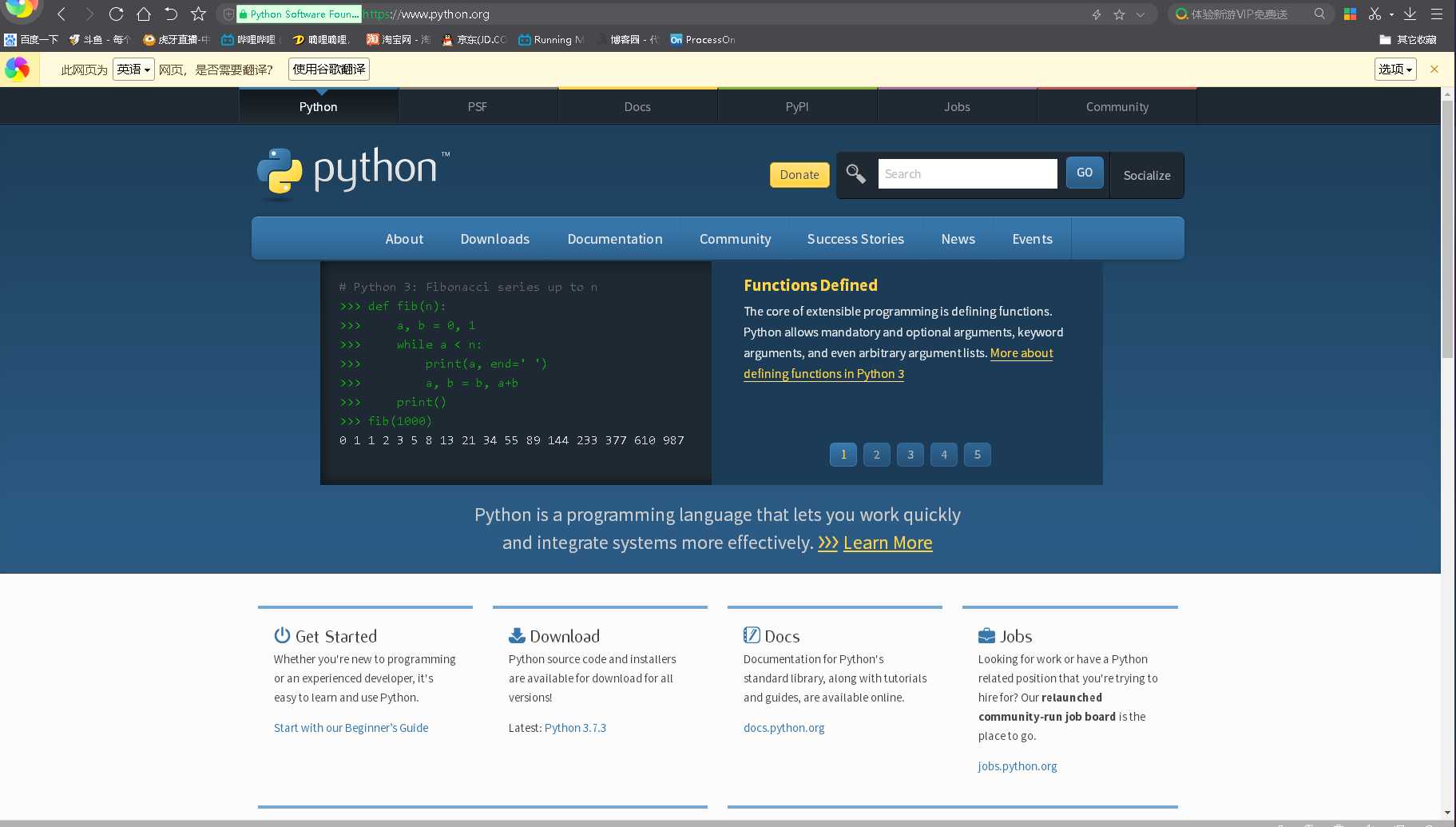The width and height of the screenshot is (1456, 827).
Task: Open the News navigation menu
Action: point(958,239)
